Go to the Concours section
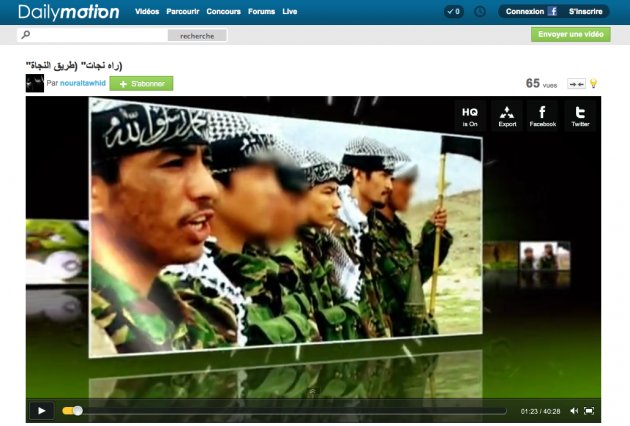 (x=223, y=12)
